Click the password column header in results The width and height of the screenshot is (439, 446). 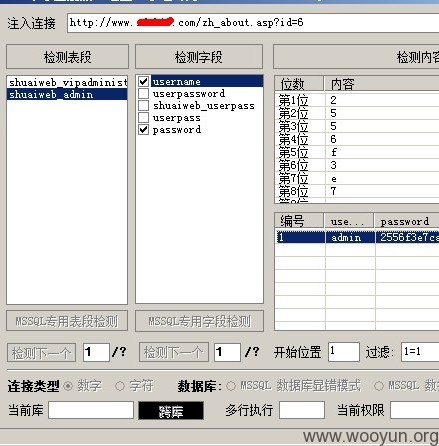[407, 221]
